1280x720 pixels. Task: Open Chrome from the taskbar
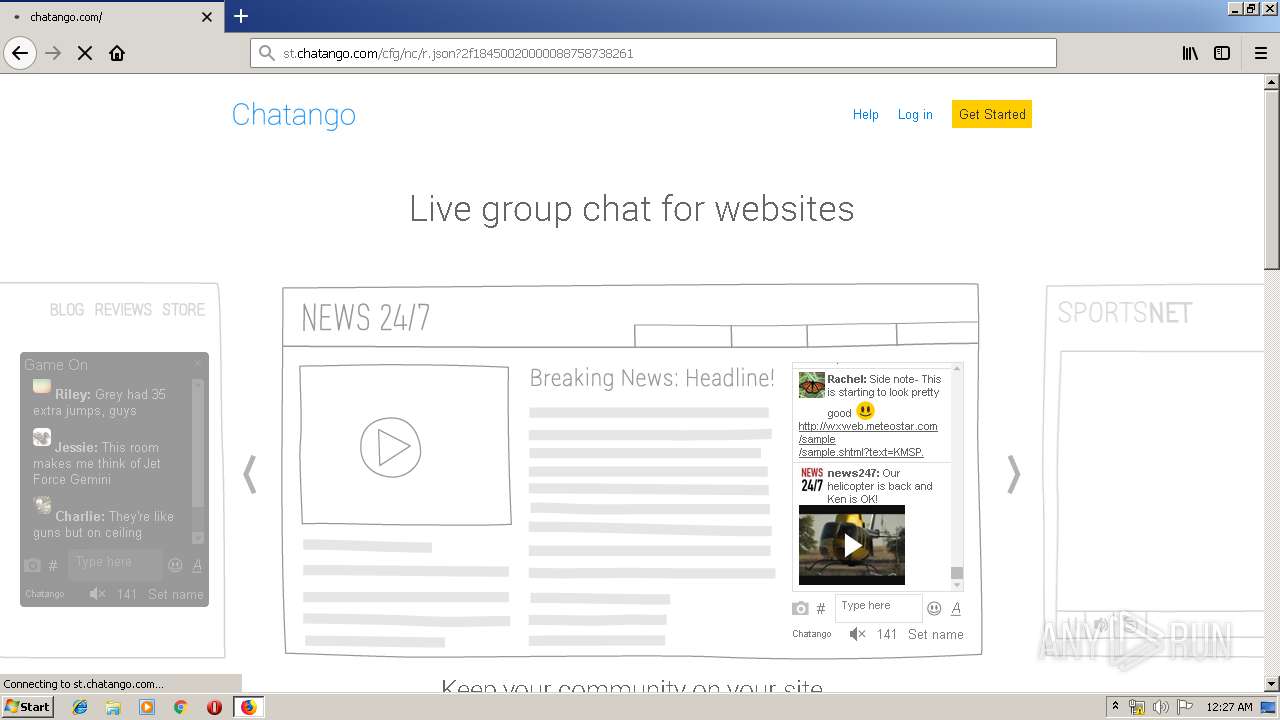coord(180,707)
